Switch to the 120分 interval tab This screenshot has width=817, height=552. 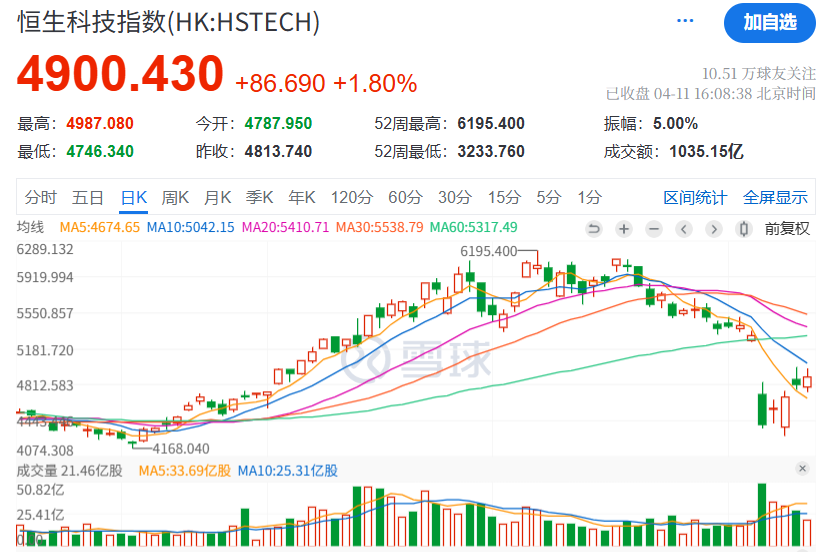[352, 198]
